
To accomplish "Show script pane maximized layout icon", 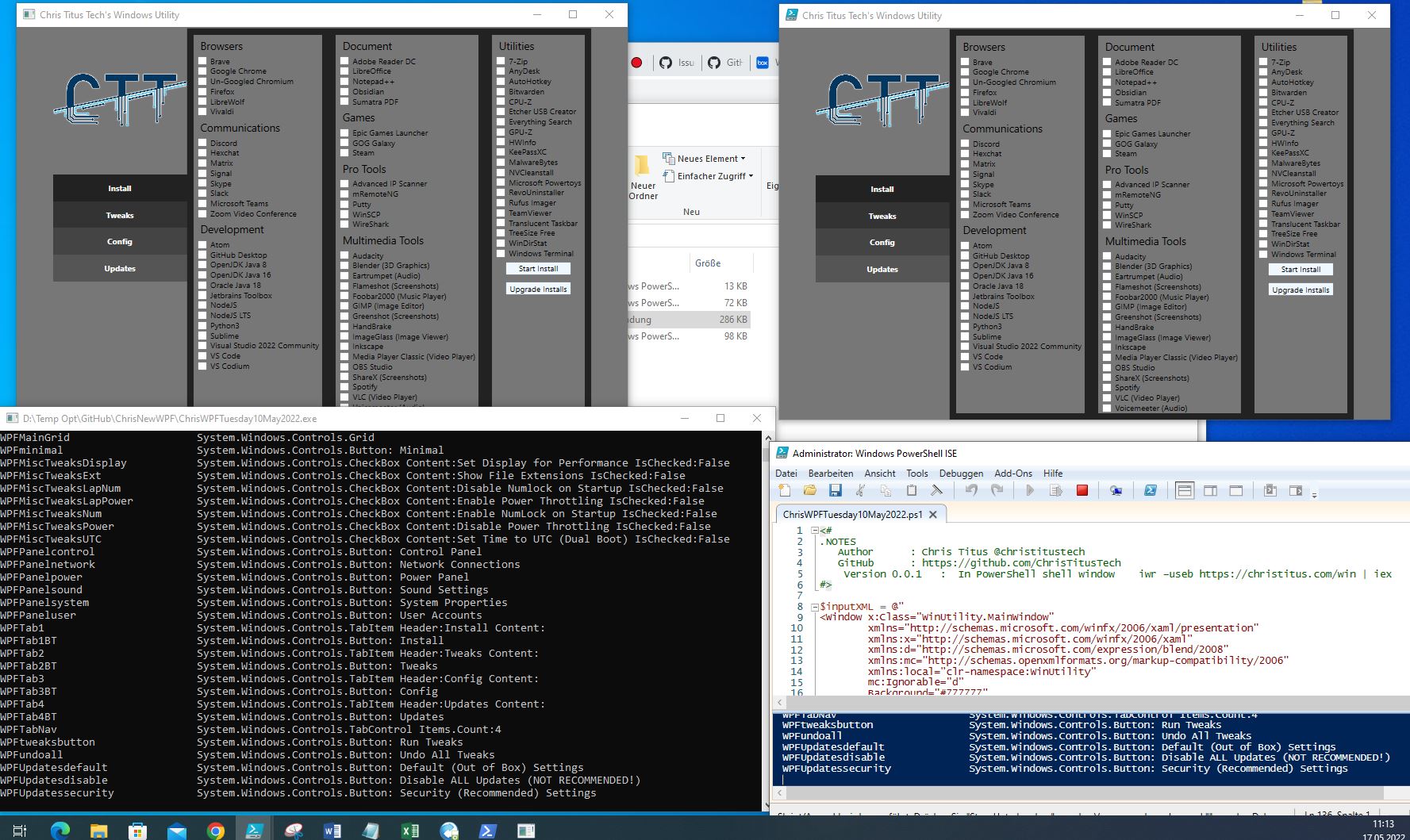I will click(x=1236, y=491).
